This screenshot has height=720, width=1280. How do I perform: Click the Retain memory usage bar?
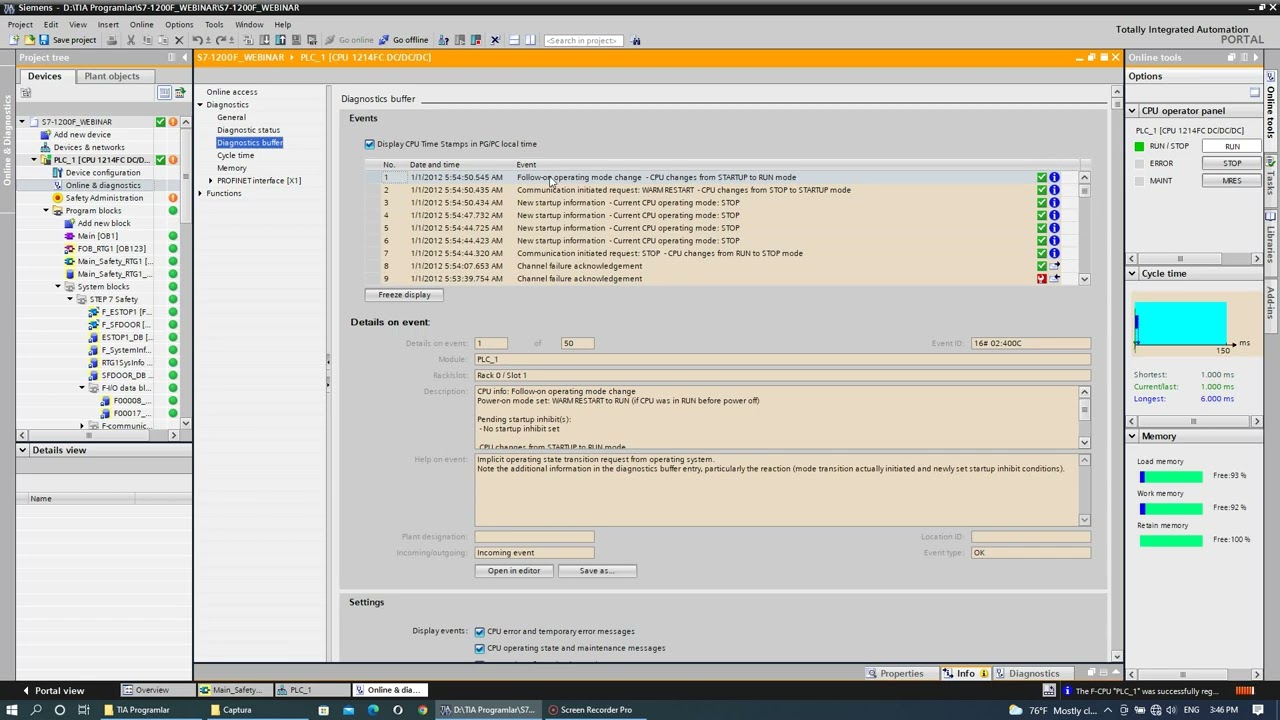point(1170,540)
